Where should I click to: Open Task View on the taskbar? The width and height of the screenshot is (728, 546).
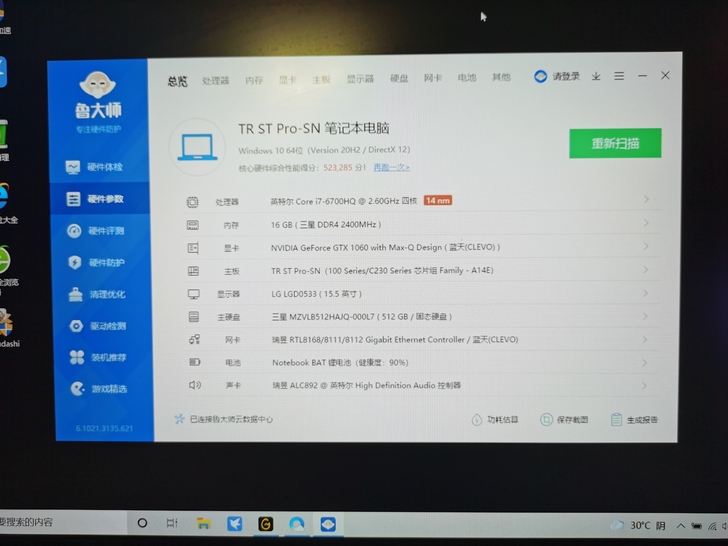pos(172,523)
